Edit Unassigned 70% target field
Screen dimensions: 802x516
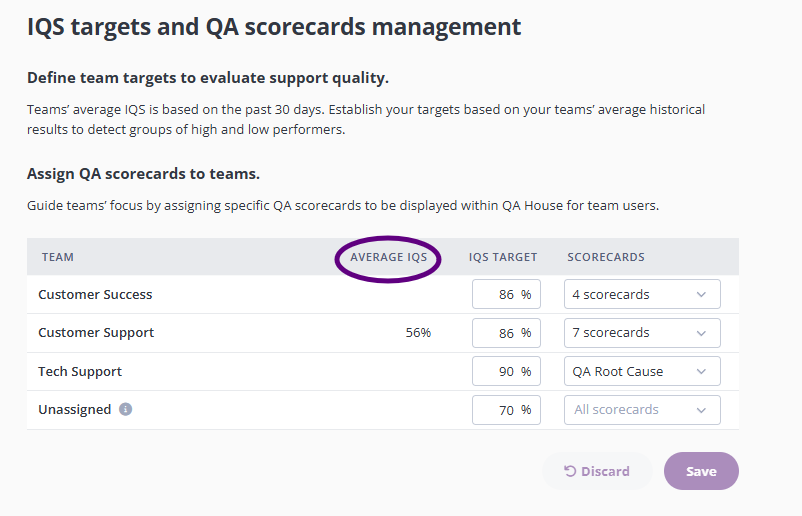(506, 410)
